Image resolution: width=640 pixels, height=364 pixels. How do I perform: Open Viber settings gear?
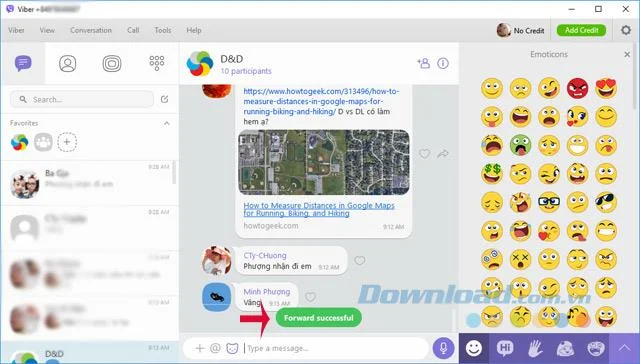coord(626,30)
